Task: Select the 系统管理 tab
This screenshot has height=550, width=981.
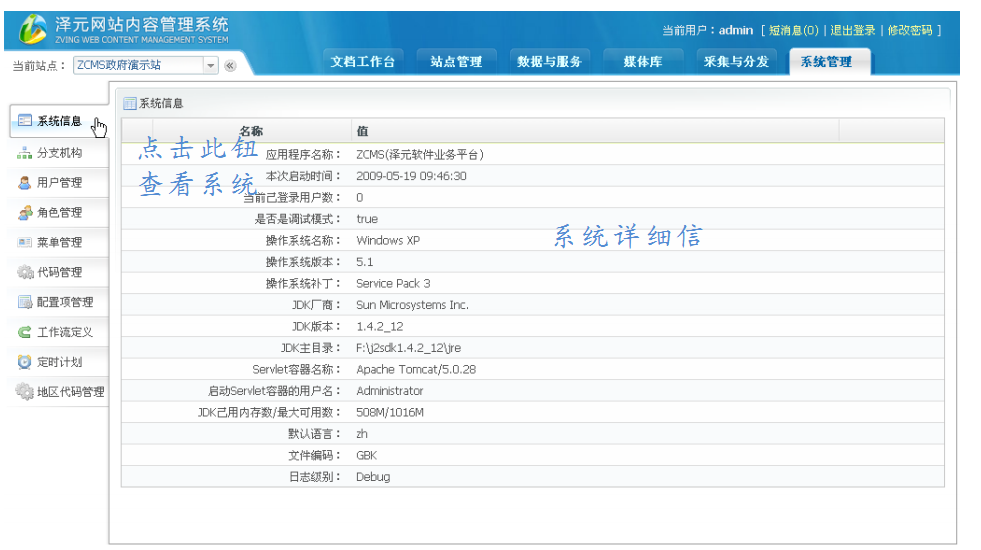Action: click(830, 62)
